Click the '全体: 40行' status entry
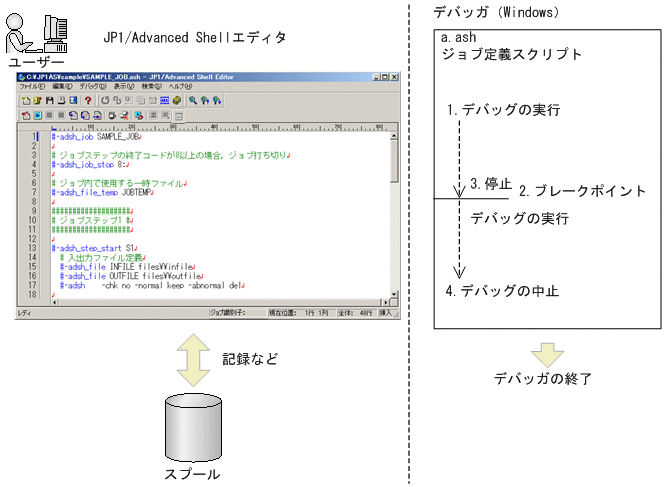This screenshot has width=664, height=487. click(355, 313)
